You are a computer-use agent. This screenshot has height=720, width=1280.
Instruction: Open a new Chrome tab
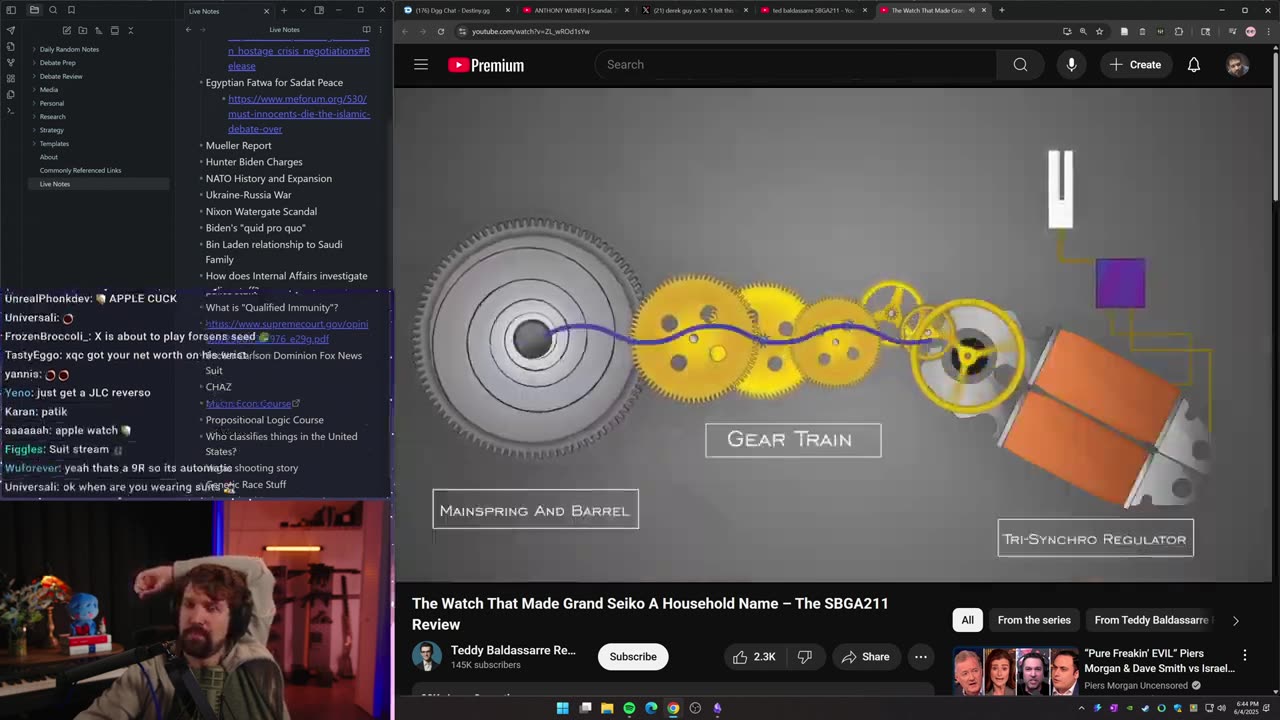point(1001,10)
